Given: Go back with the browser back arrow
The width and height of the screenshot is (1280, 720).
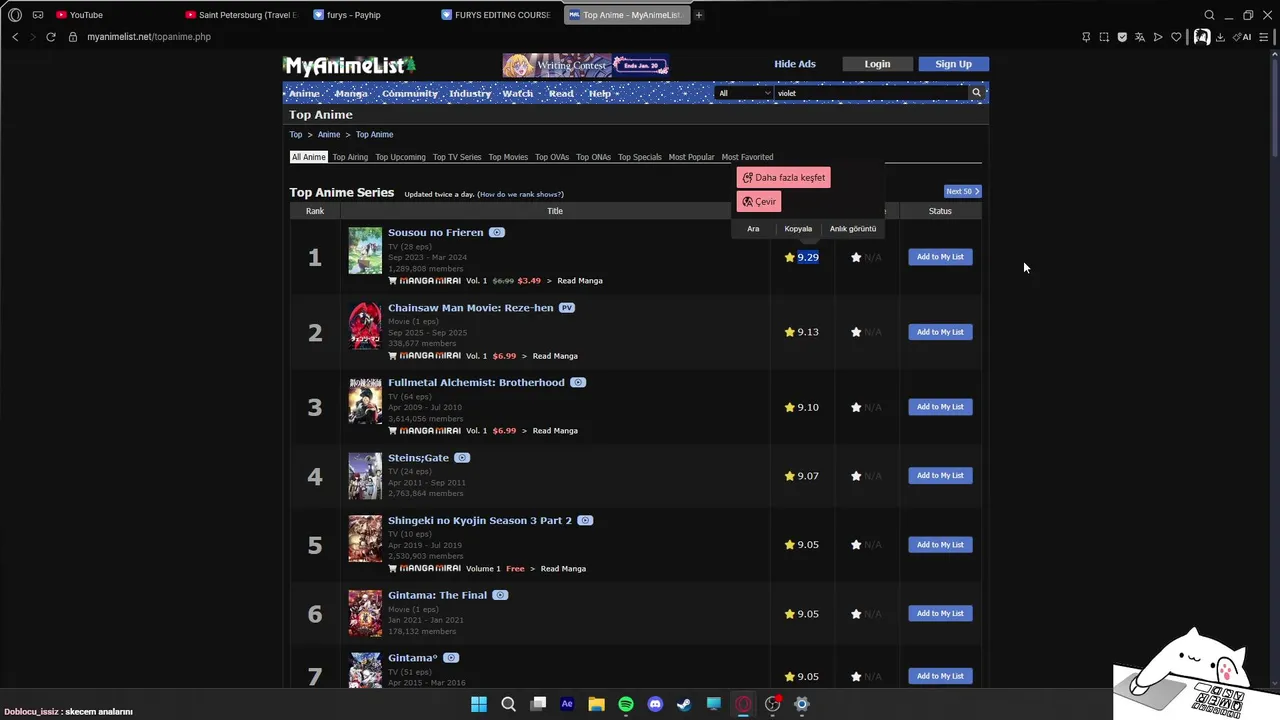Looking at the screenshot, I should (x=15, y=37).
